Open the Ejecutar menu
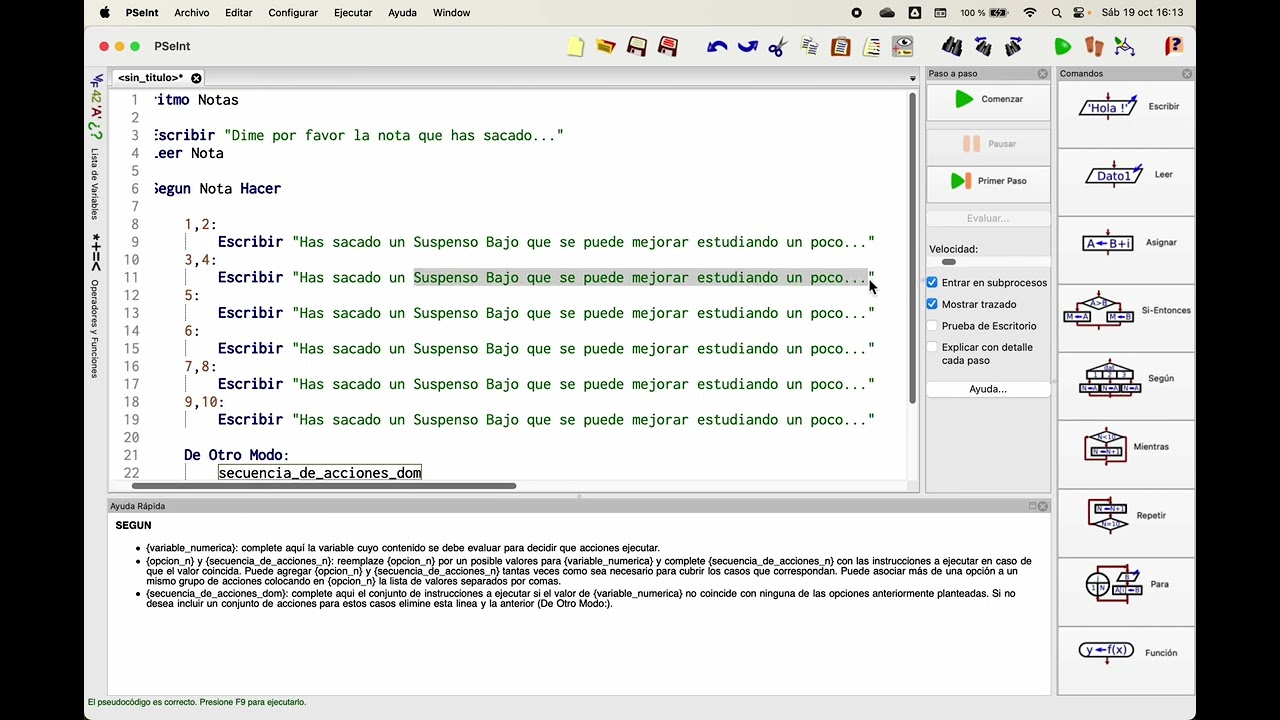The height and width of the screenshot is (720, 1280). [x=353, y=13]
